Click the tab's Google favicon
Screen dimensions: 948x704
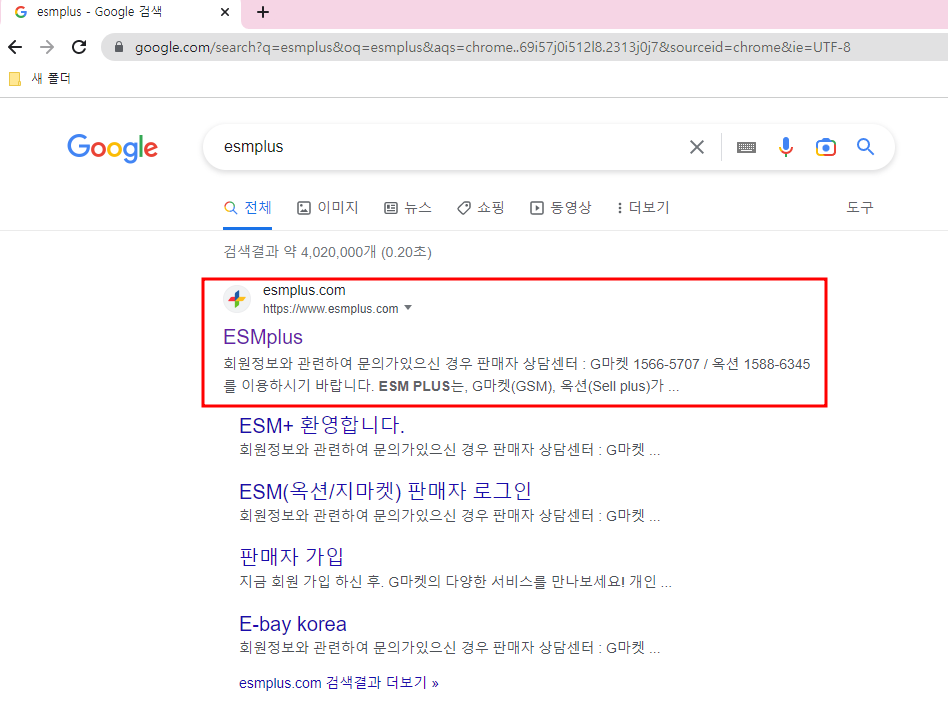point(21,12)
